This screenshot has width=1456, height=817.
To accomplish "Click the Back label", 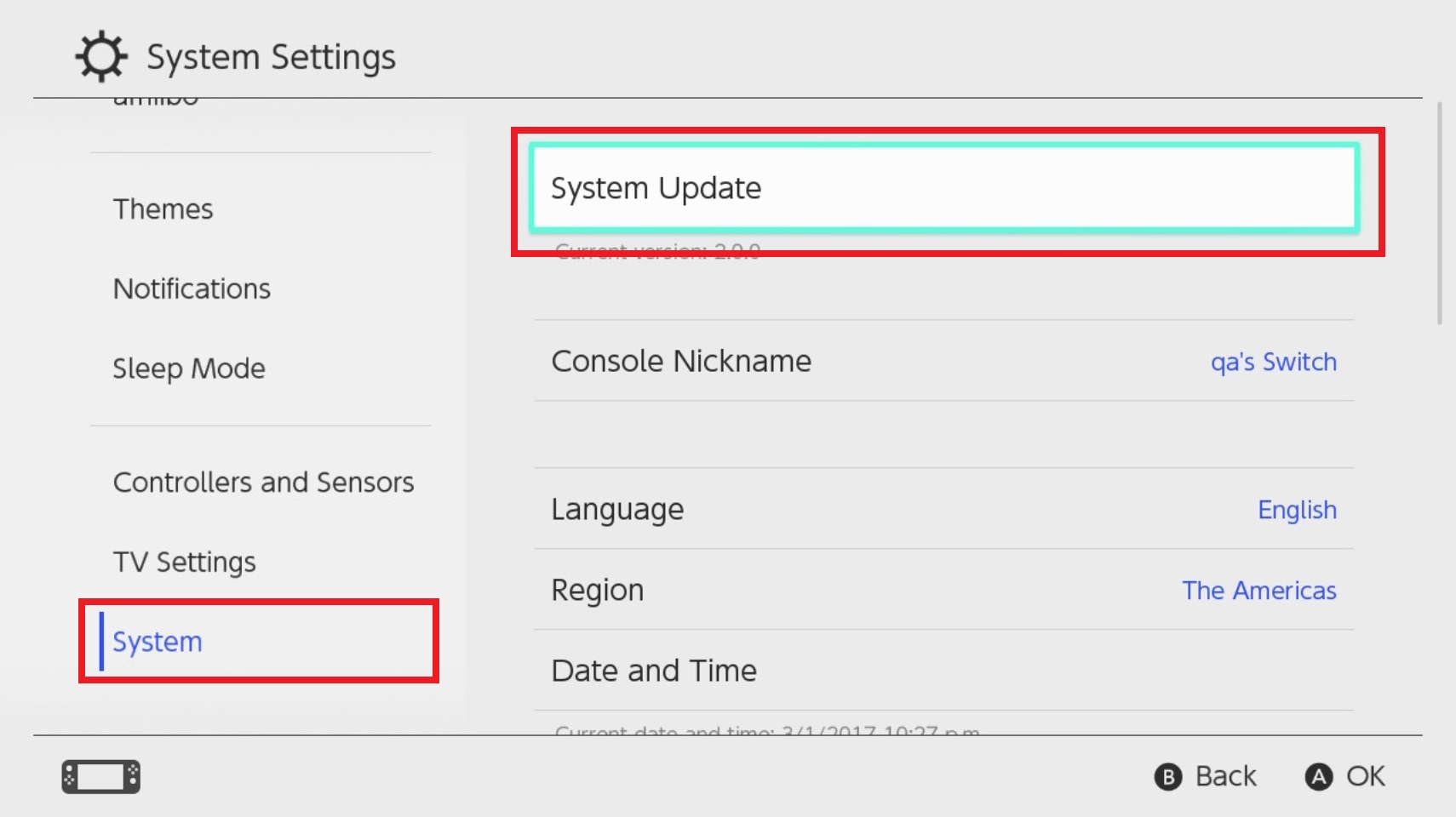I will tap(1224, 776).
